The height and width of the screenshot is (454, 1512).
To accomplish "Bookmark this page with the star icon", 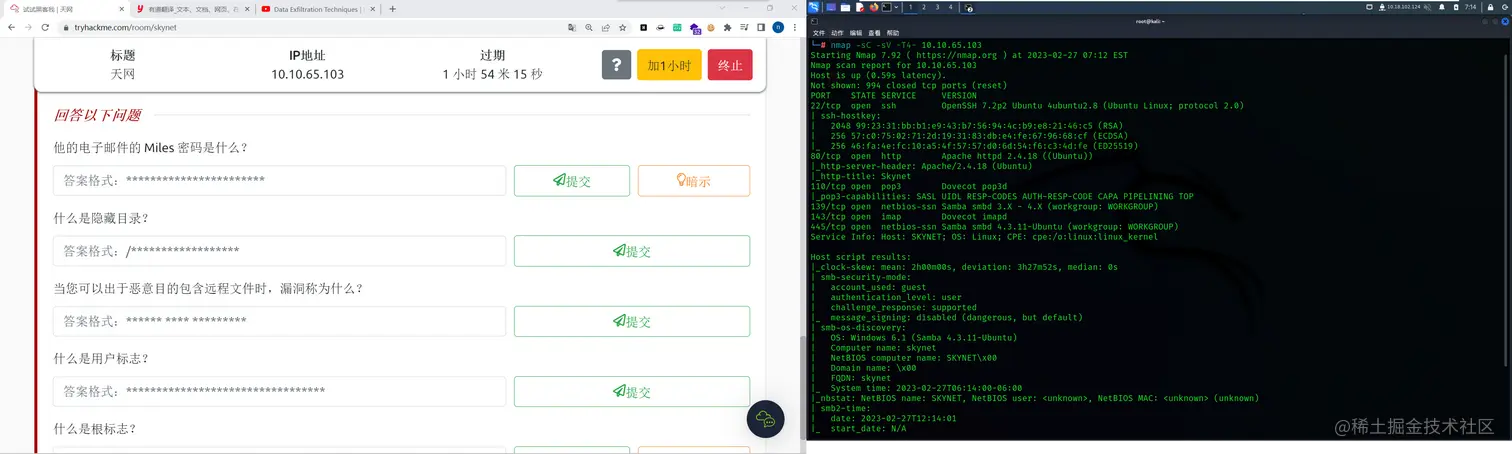I will tap(623, 27).
